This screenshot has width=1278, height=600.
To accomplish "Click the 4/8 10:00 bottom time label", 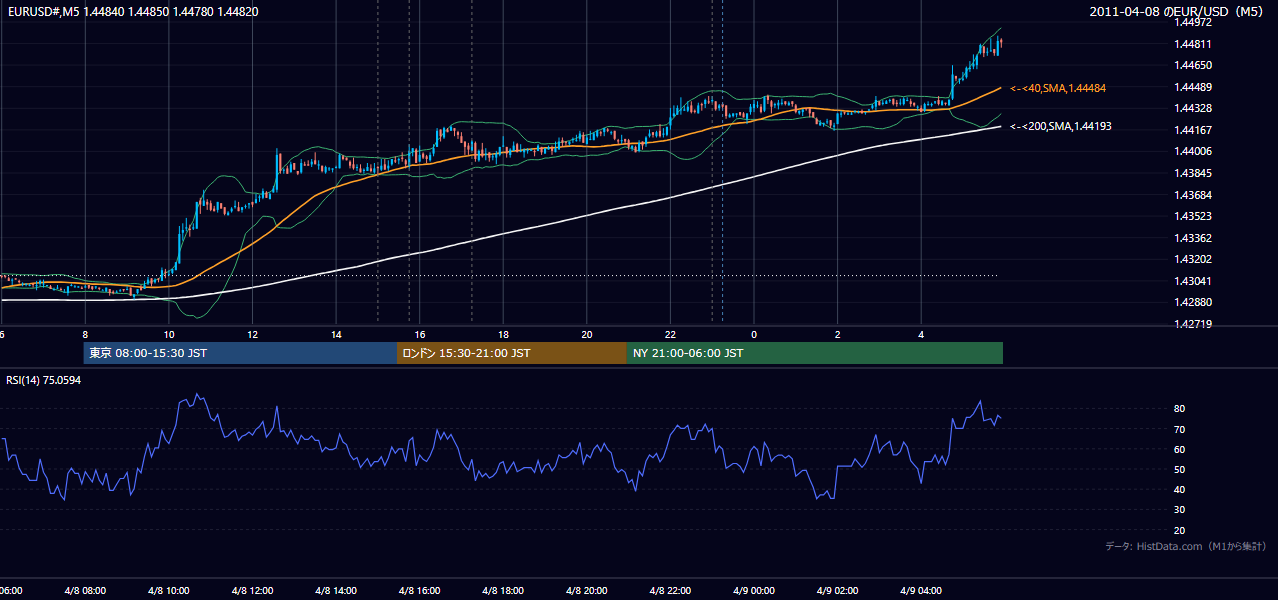I will pyautogui.click(x=168, y=591).
